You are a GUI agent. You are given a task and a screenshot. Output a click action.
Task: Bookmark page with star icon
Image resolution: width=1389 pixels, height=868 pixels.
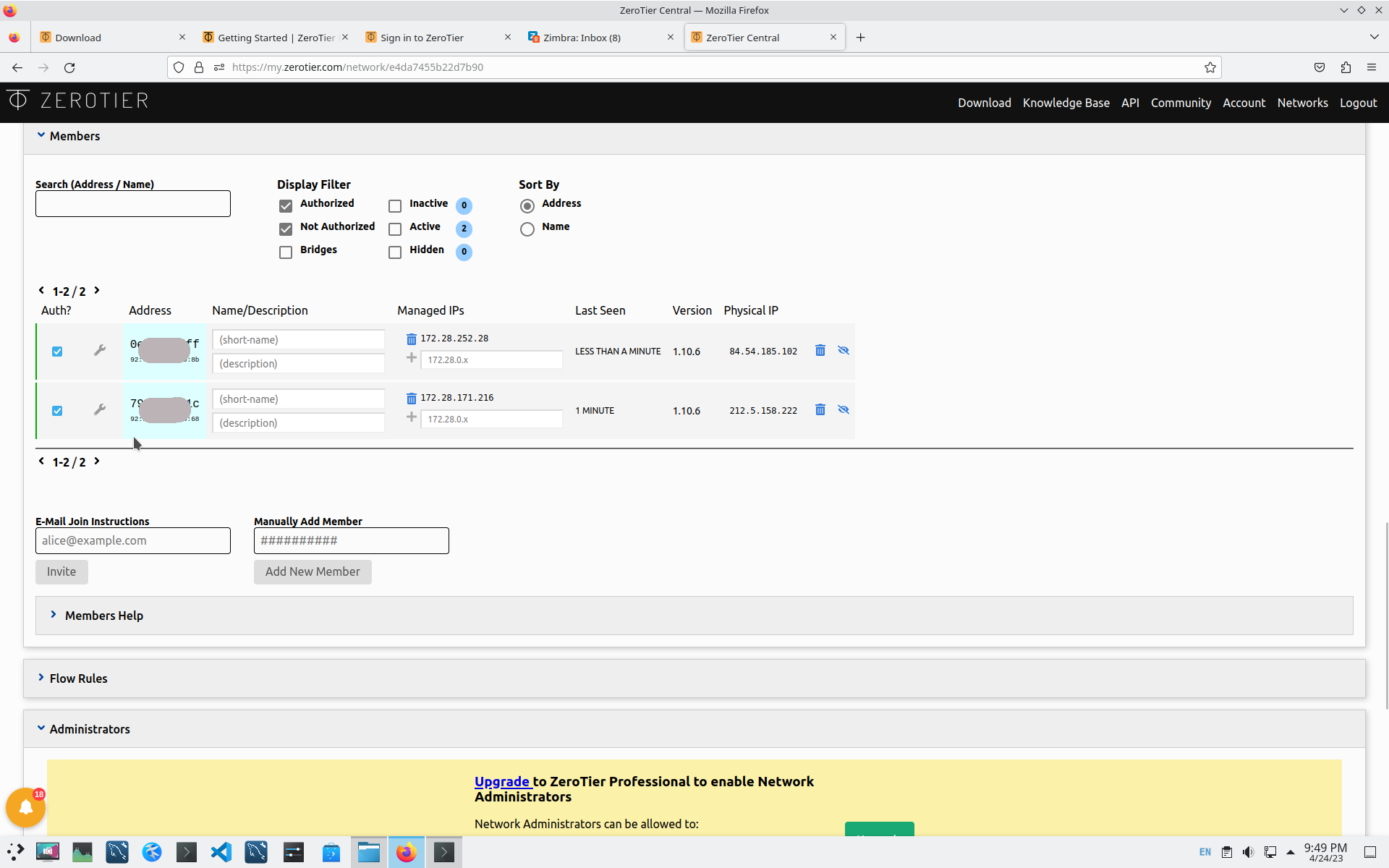click(1210, 67)
